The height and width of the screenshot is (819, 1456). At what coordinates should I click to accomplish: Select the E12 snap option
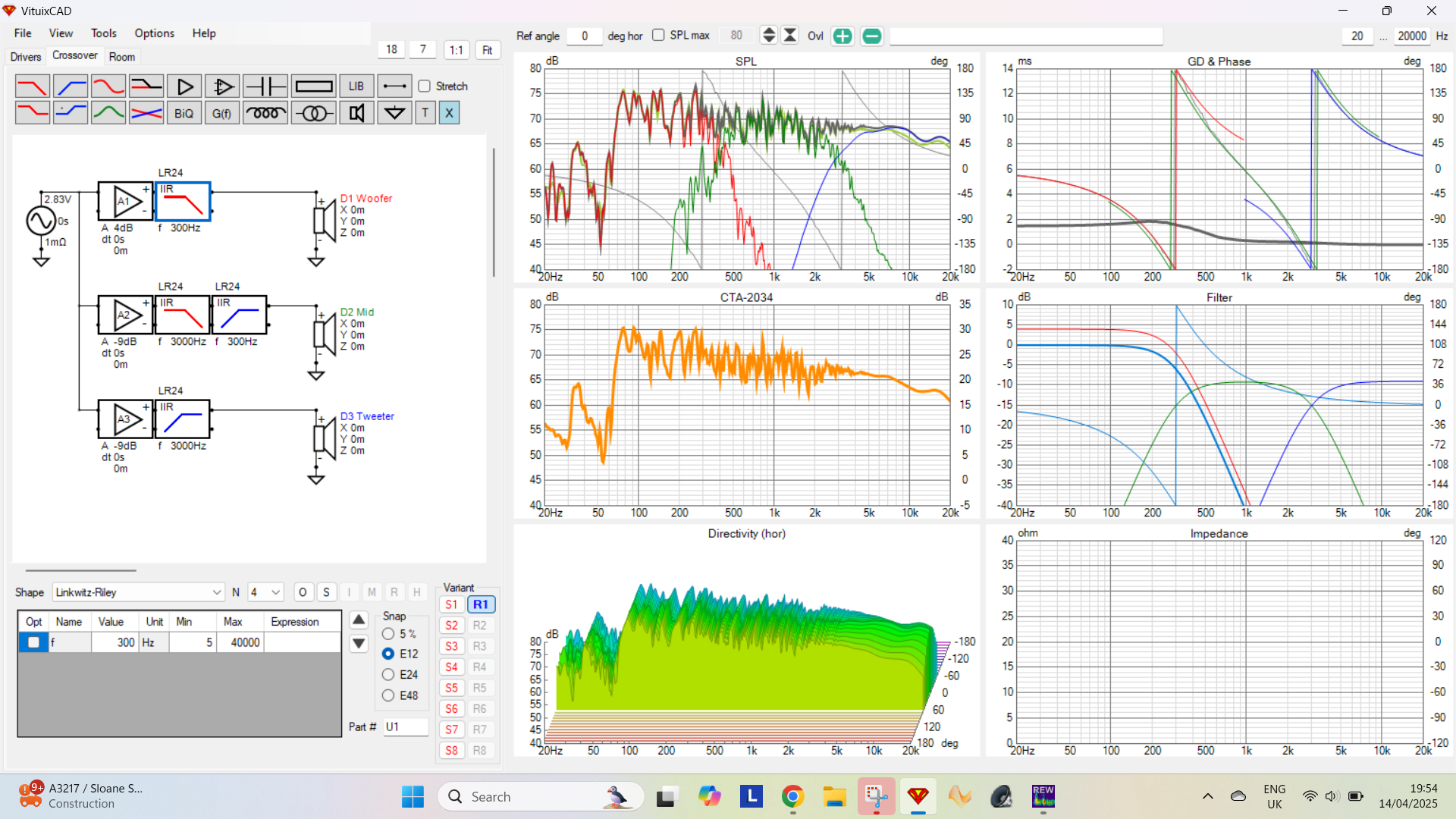(x=388, y=654)
